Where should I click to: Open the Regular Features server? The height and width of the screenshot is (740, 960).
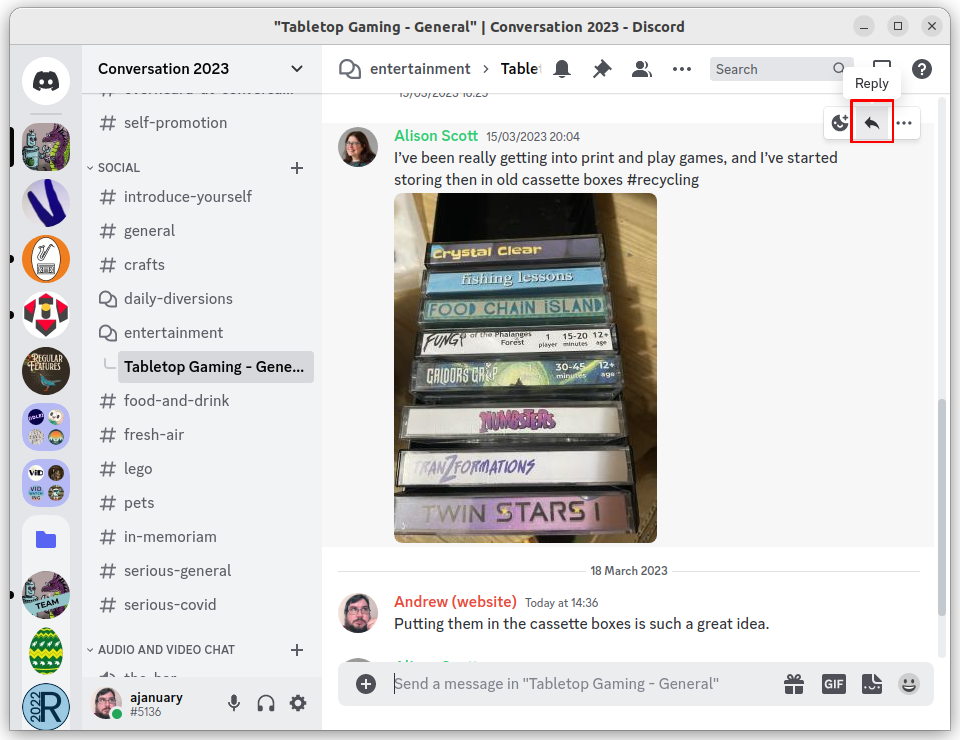tap(46, 371)
